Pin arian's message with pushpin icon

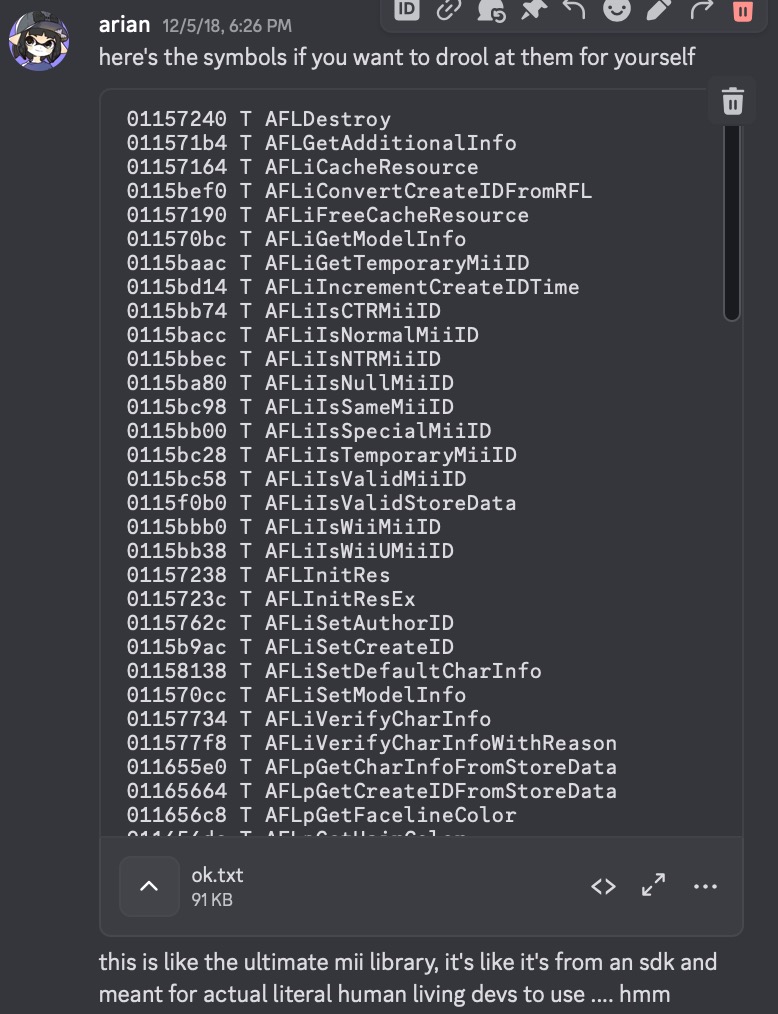coord(531,9)
